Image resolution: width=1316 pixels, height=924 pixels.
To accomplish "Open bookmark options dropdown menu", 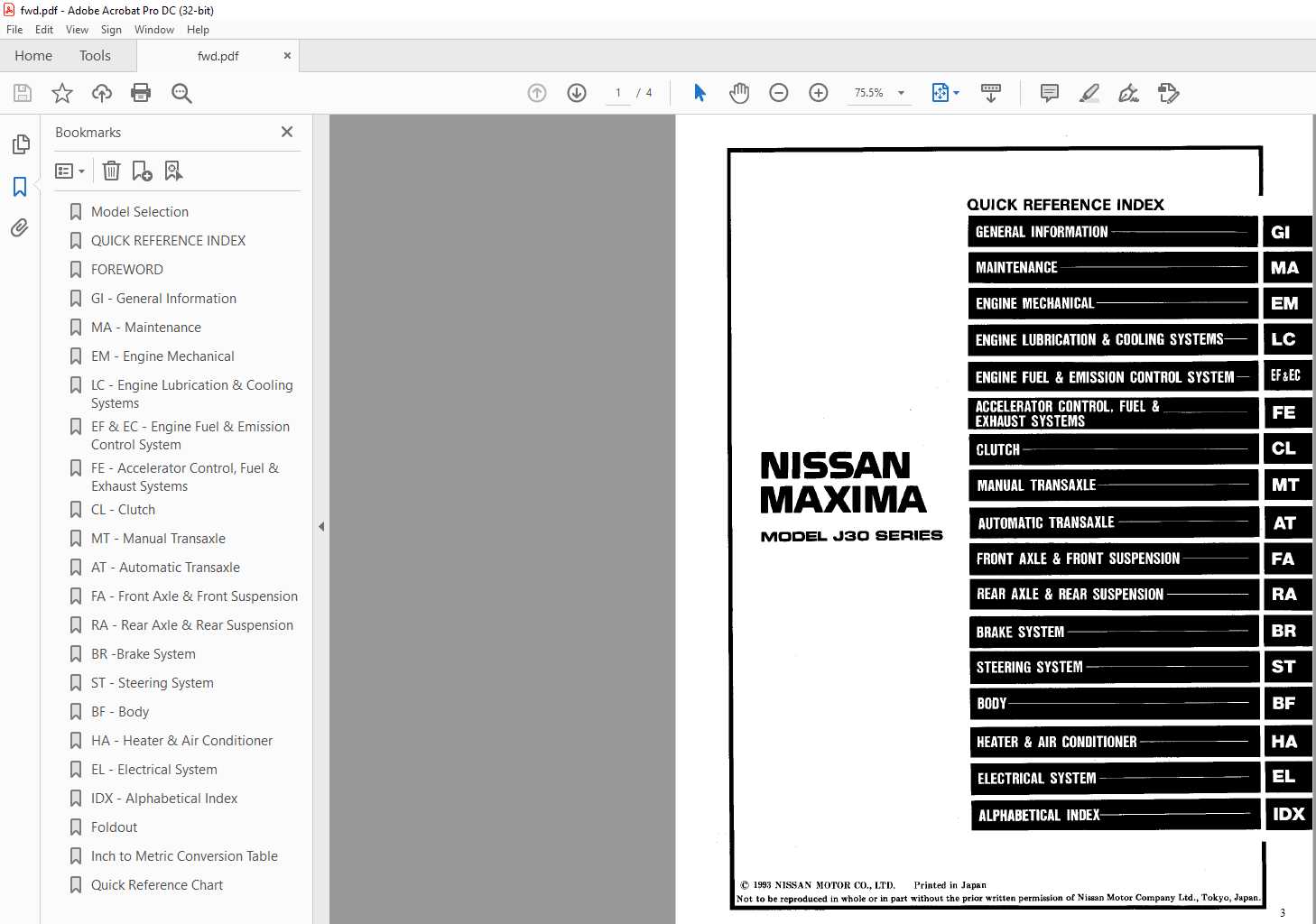I will point(70,171).
